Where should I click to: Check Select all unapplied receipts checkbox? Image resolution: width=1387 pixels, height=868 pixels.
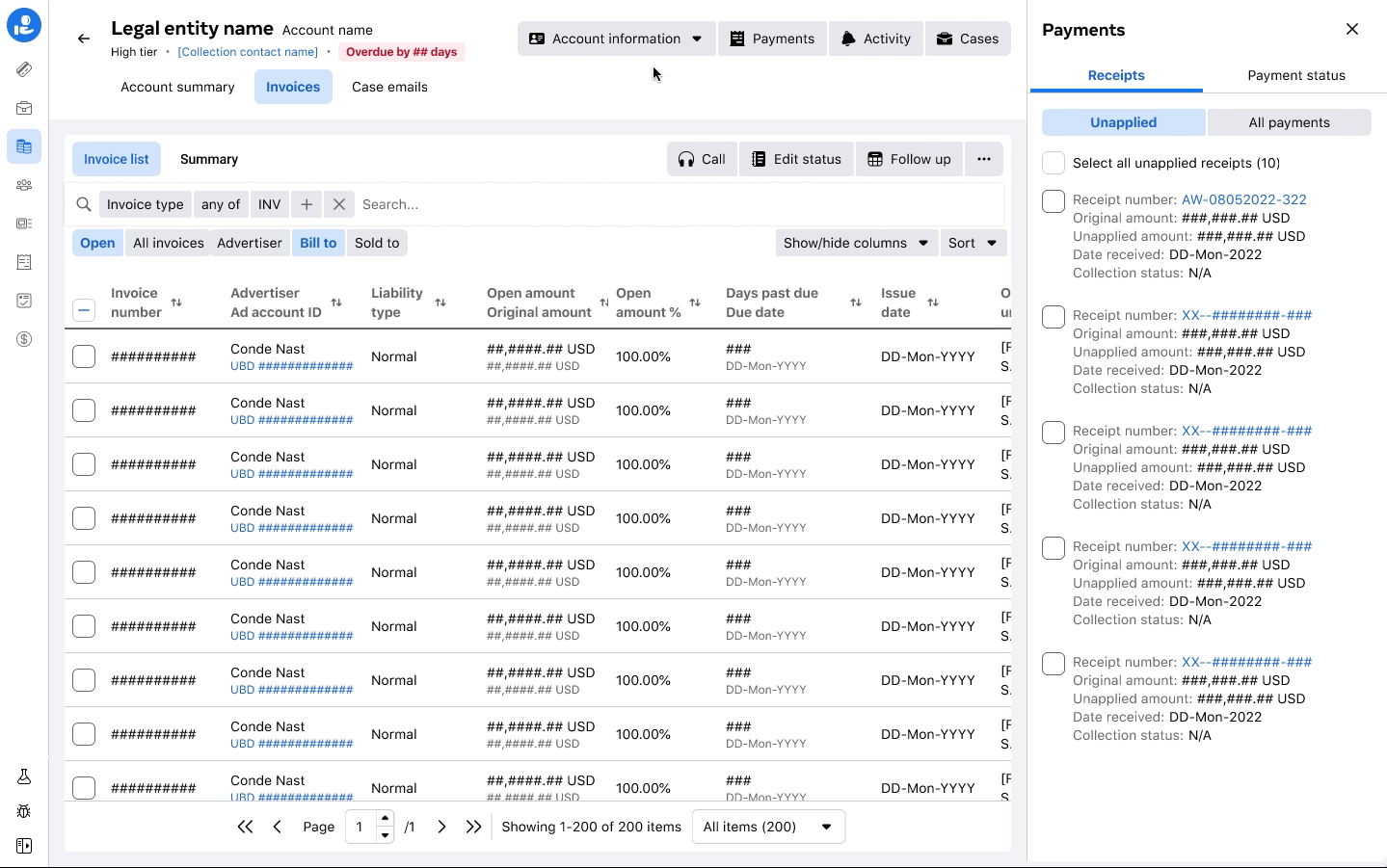point(1054,163)
